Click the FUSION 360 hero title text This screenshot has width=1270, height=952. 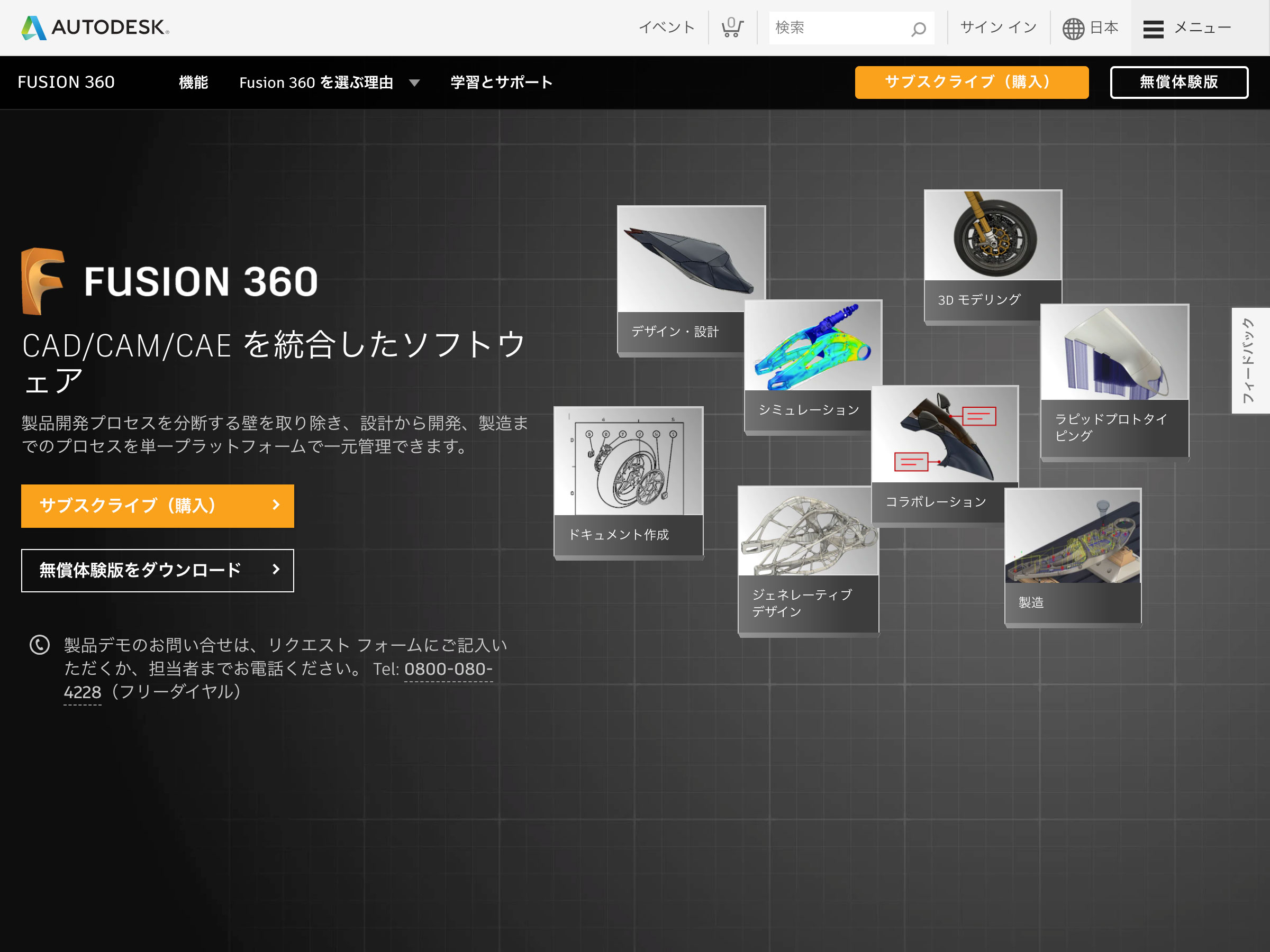[x=201, y=281]
